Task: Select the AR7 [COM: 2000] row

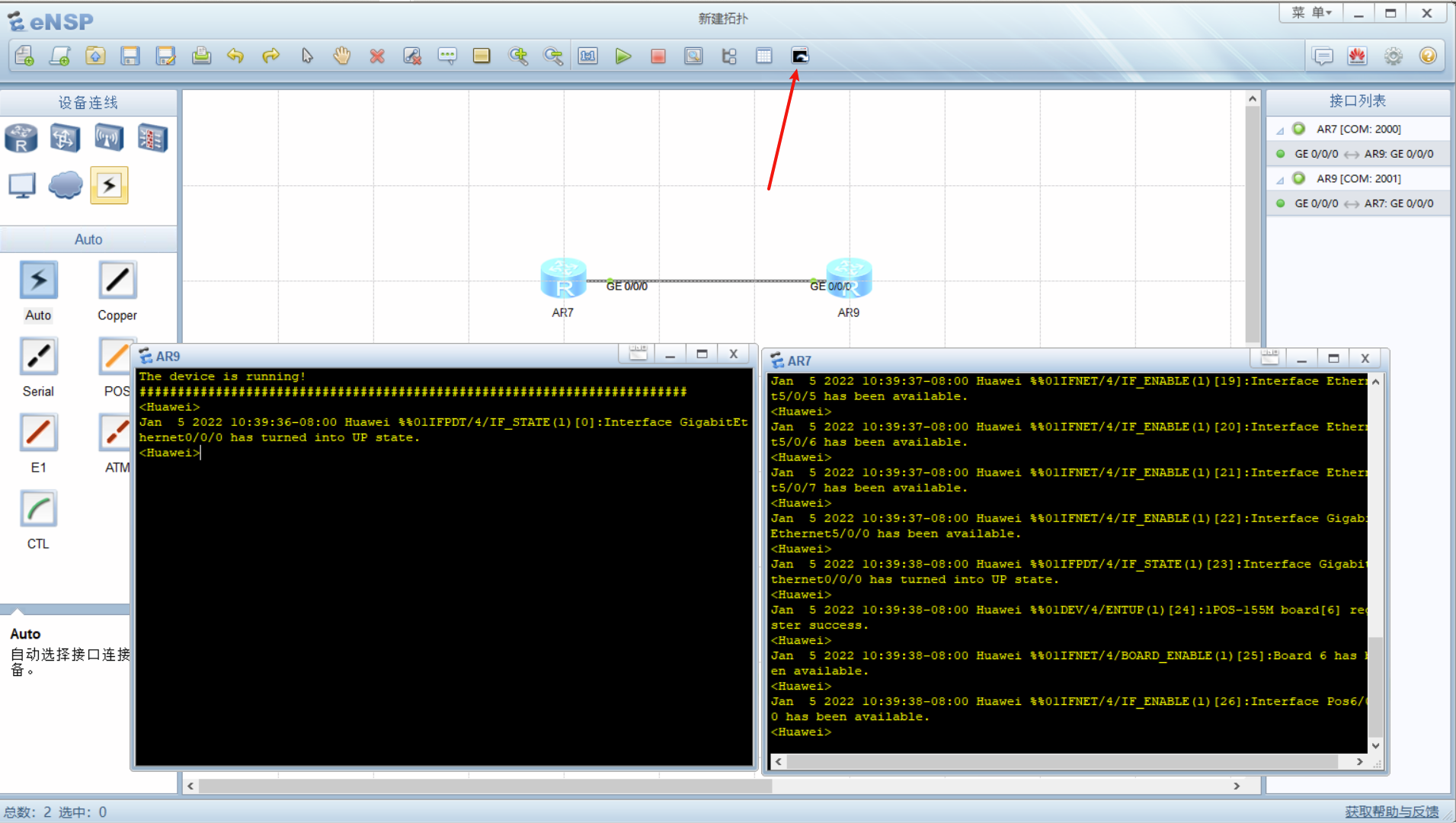Action: (x=1358, y=129)
